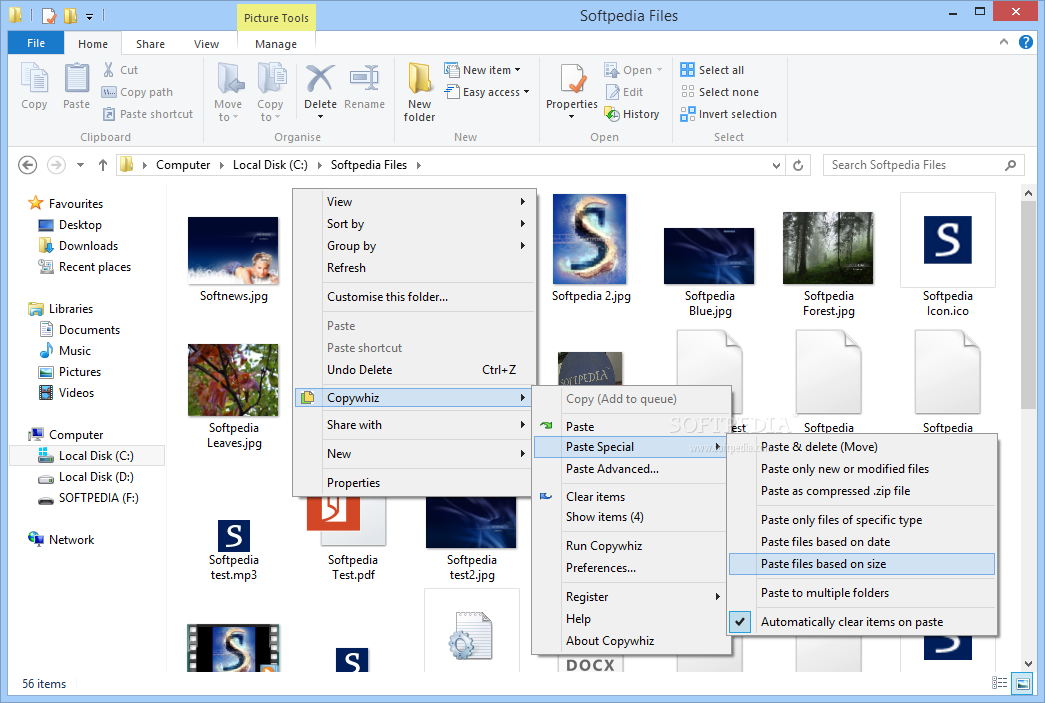Screen dimensions: 1045x703
Task: Open the File tab
Action: [36, 43]
